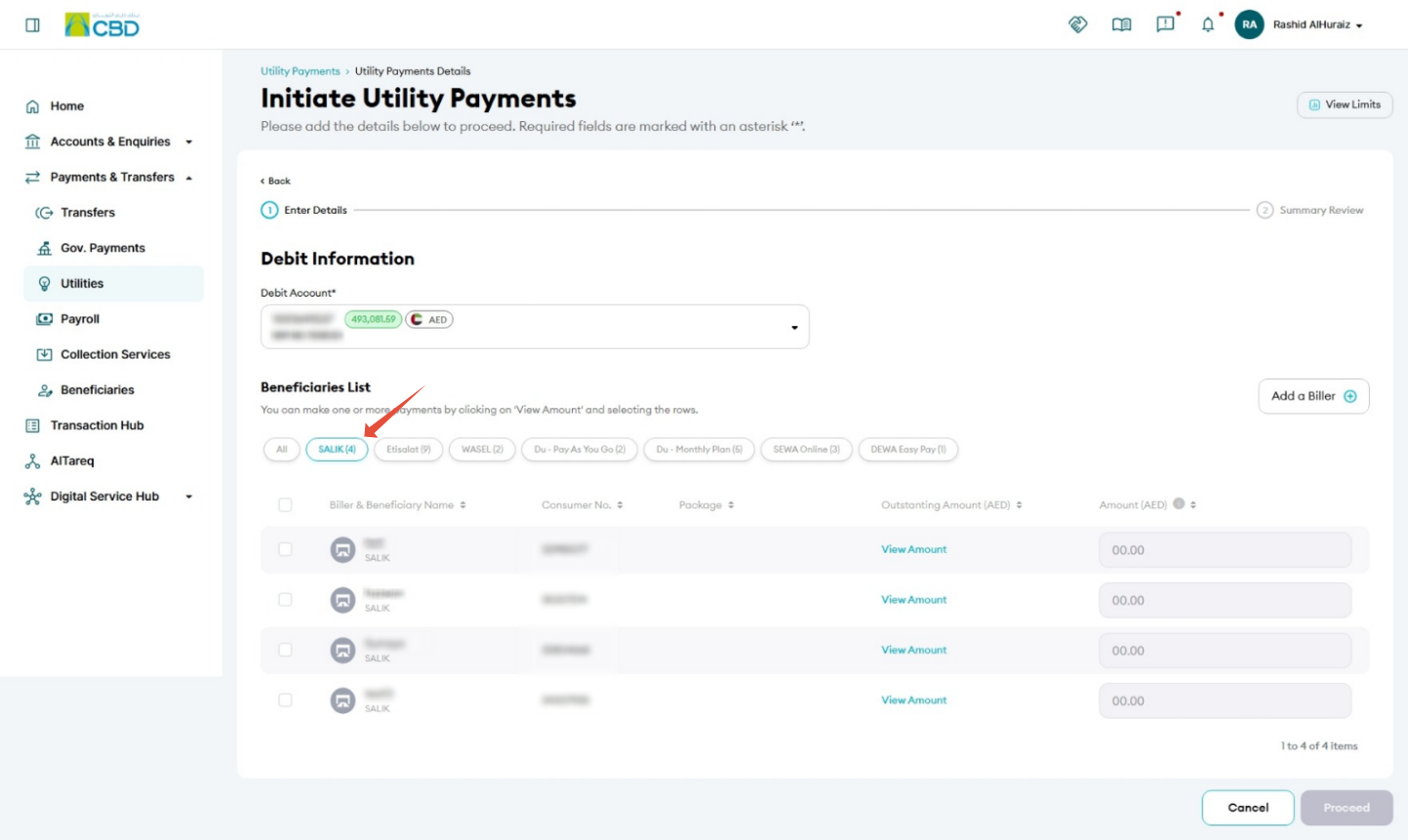Click the amount field in the fourth row
This screenshot has width=1408, height=840.
(x=1226, y=700)
